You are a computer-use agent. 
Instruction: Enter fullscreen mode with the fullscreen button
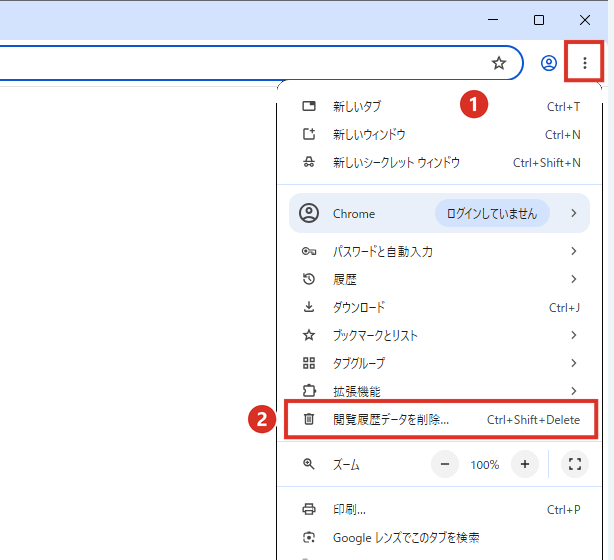[x=575, y=464]
